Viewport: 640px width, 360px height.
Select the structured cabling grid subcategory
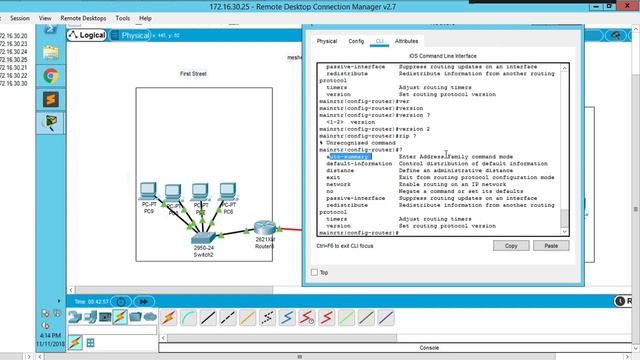click(x=91, y=343)
